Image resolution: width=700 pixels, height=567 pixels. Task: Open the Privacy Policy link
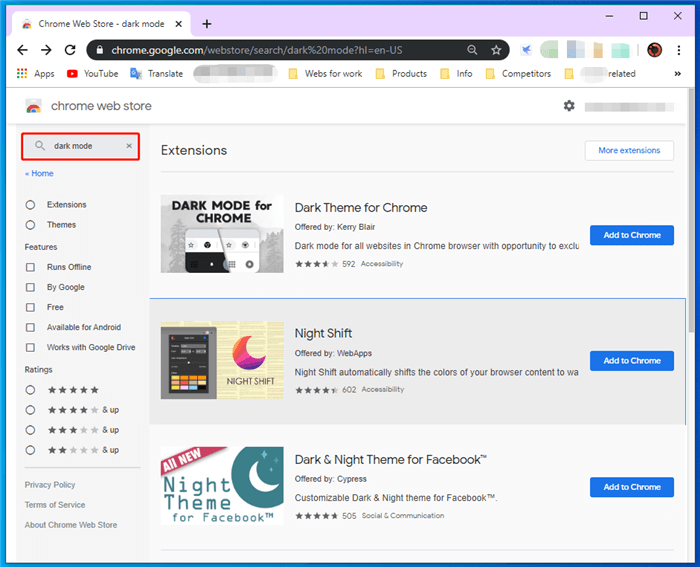point(50,485)
